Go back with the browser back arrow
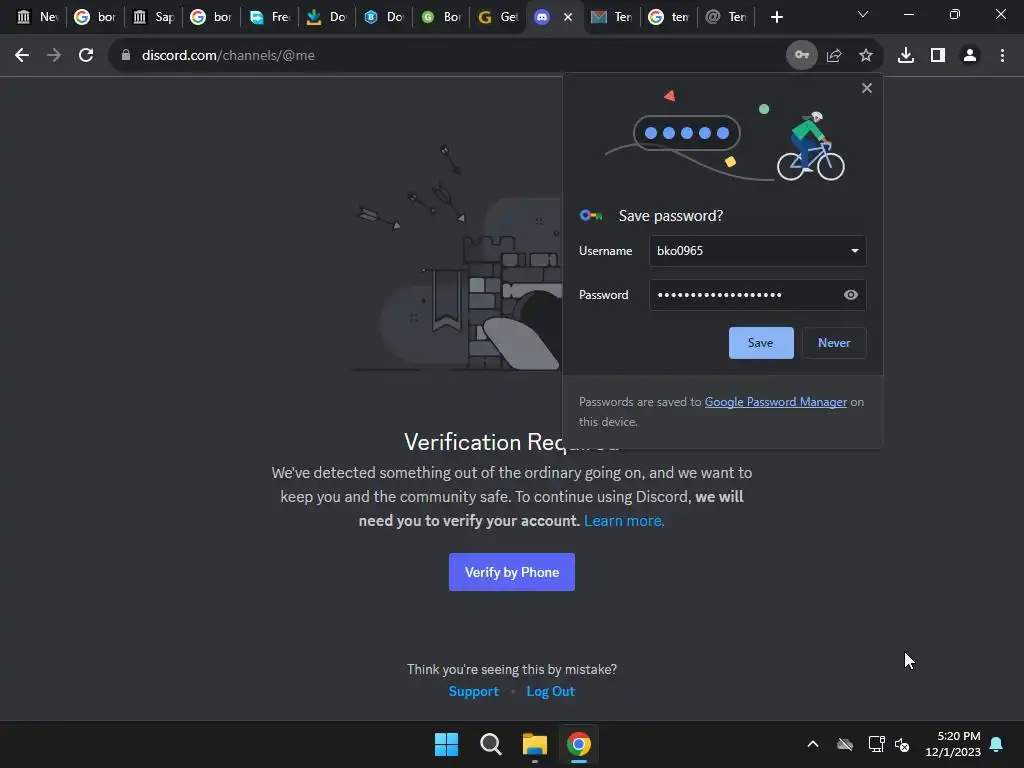This screenshot has height=768, width=1024. click(x=22, y=56)
